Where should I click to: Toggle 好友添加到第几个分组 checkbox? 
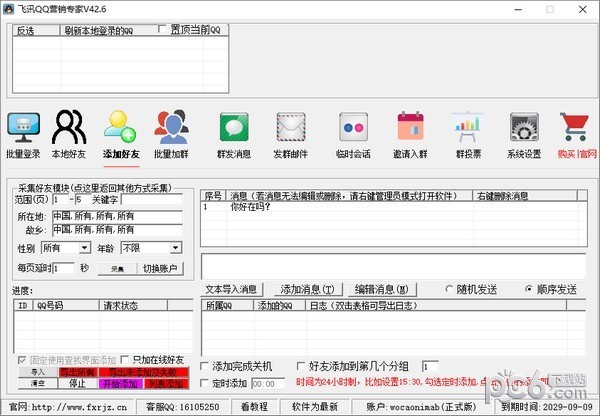pos(301,366)
